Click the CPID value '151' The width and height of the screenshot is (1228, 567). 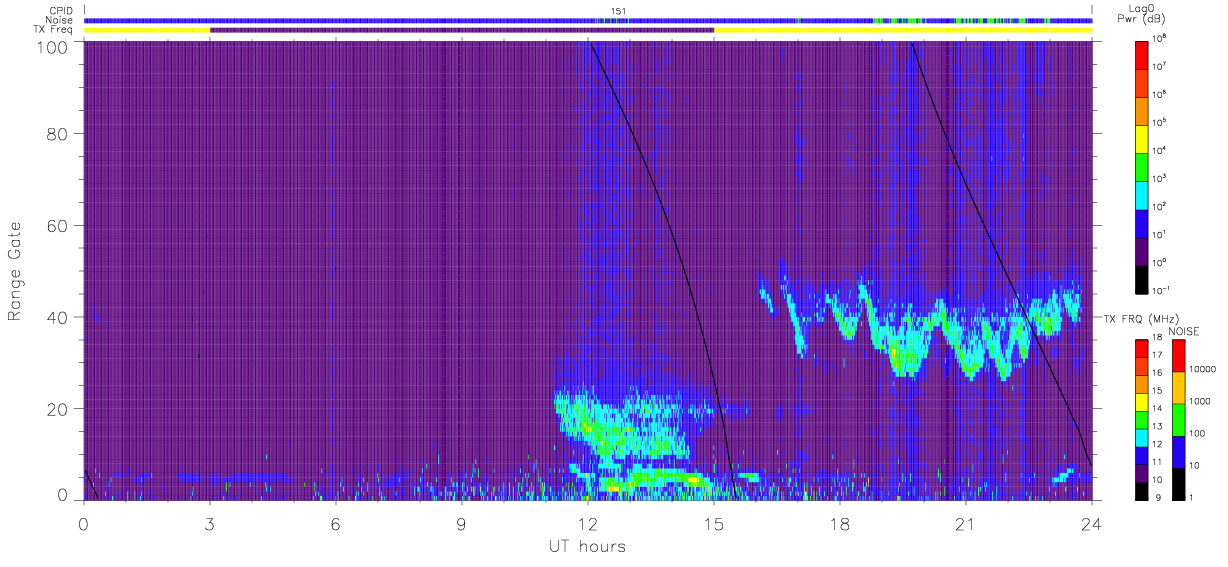click(x=618, y=11)
